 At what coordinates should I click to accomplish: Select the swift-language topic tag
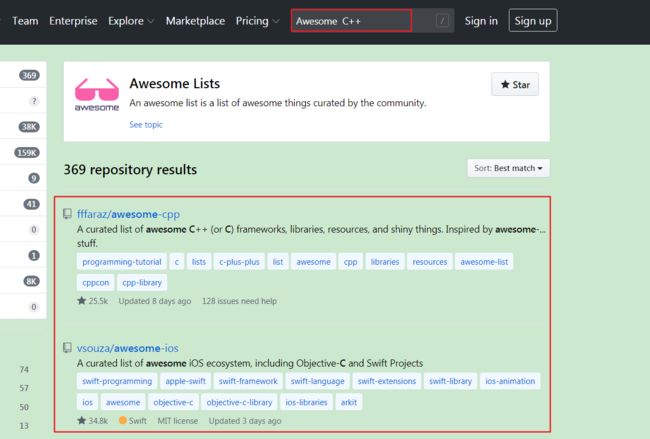[x=317, y=381]
